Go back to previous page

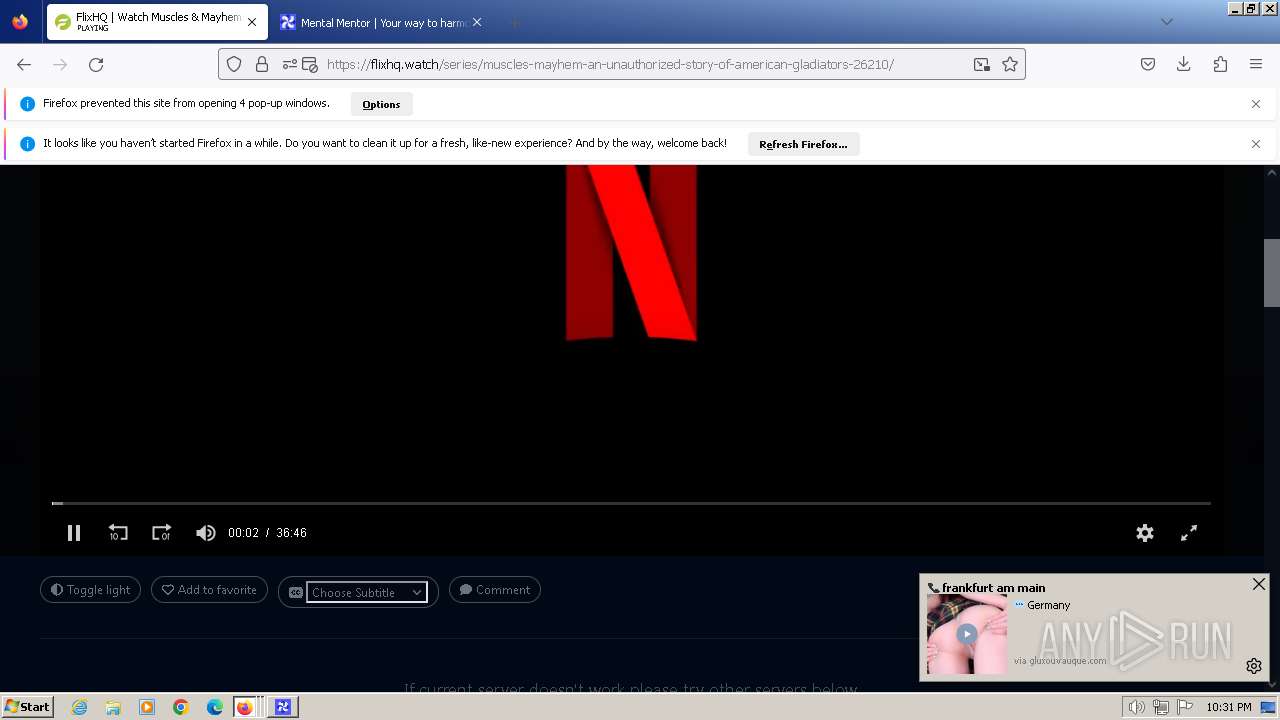(24, 64)
